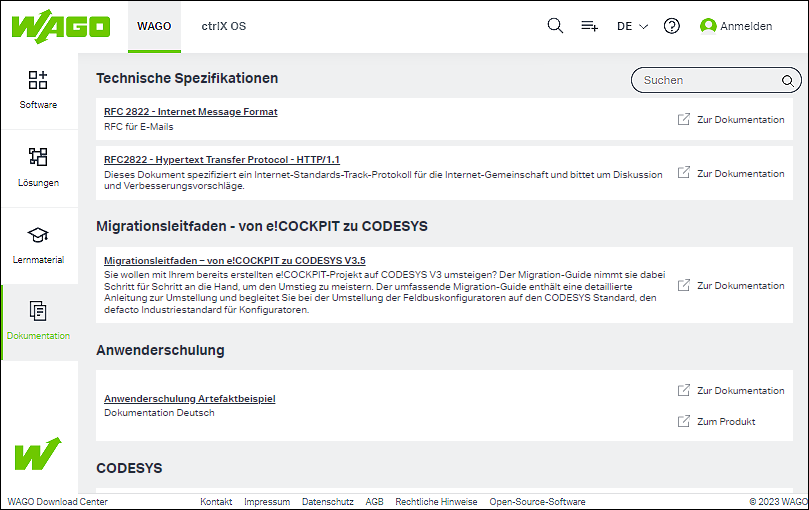Open the help question mark icon
809x510 pixels.
(x=671, y=26)
